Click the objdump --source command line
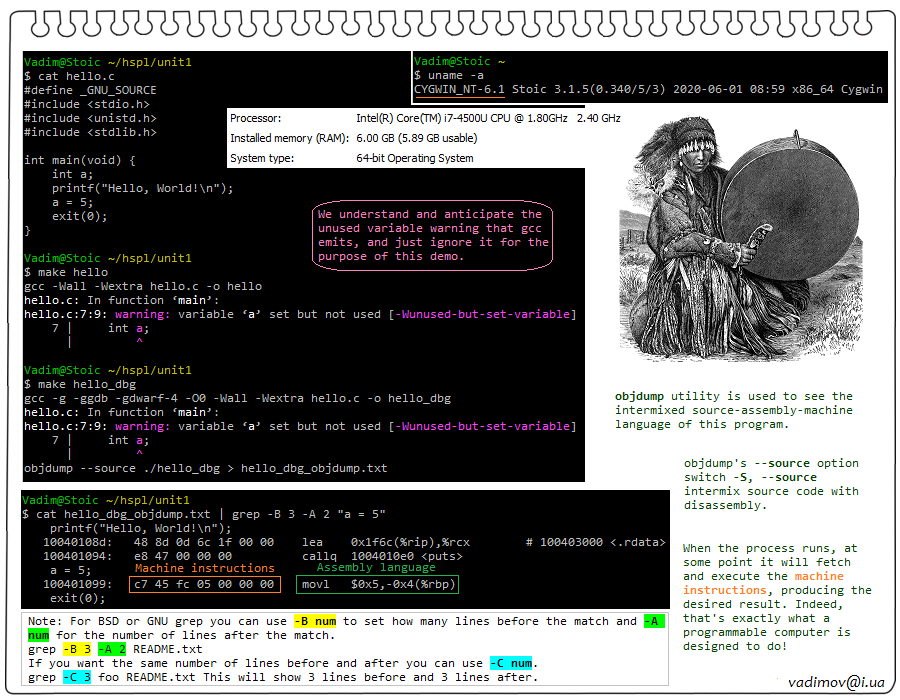900x700 pixels. (x=205, y=468)
